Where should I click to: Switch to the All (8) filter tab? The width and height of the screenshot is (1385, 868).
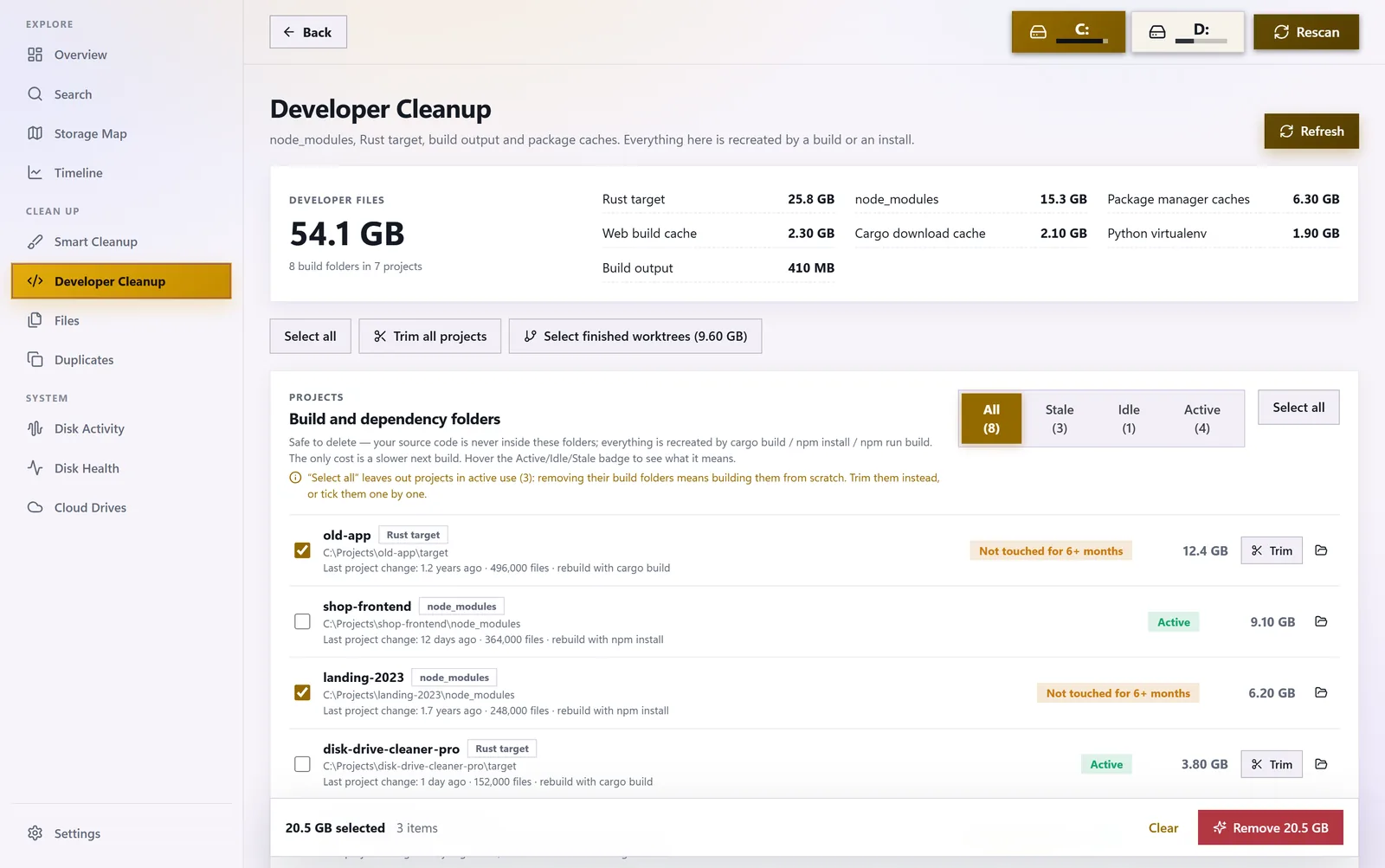click(991, 419)
